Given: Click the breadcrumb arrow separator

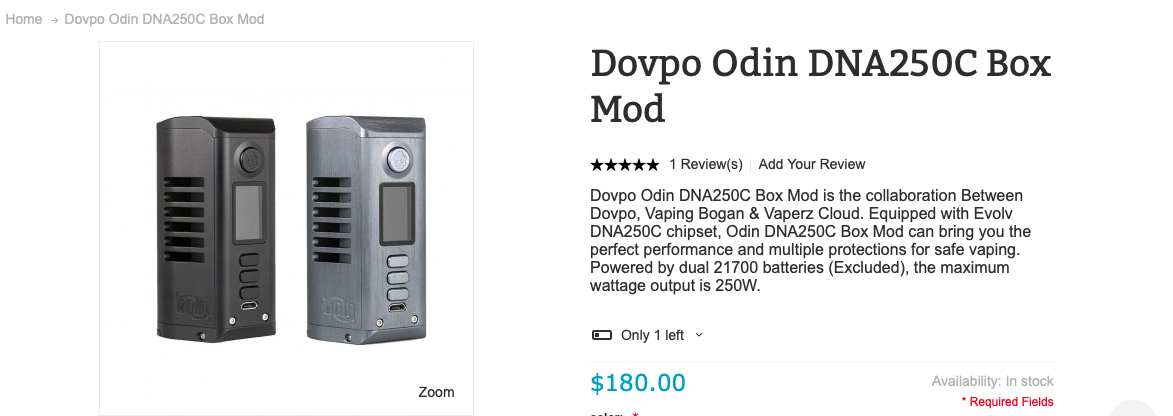Looking at the screenshot, I should (54, 20).
